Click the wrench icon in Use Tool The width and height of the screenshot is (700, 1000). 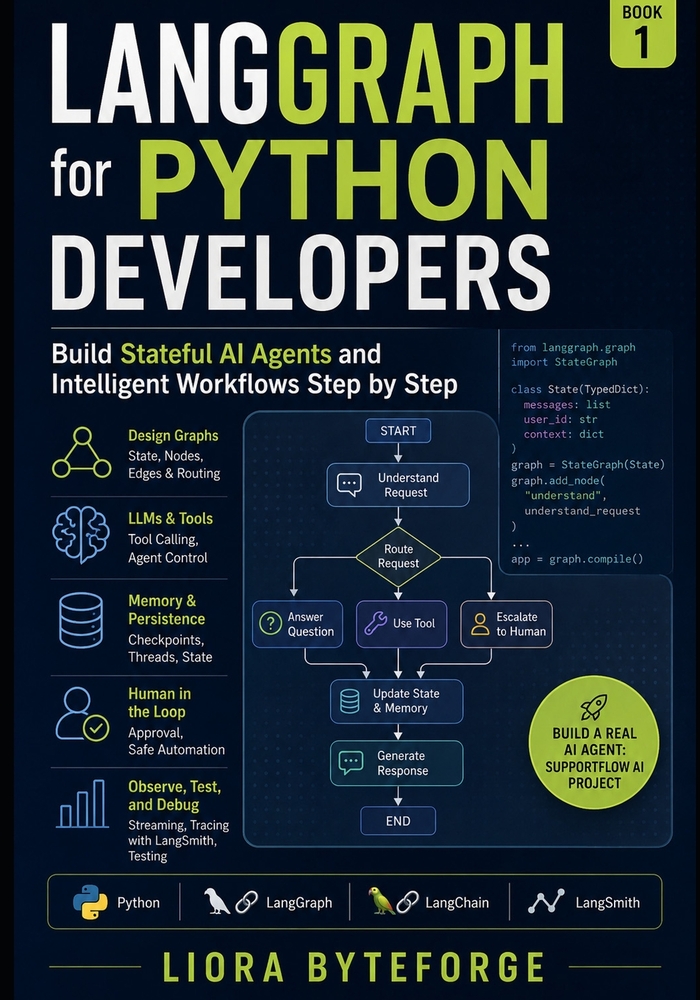click(376, 623)
